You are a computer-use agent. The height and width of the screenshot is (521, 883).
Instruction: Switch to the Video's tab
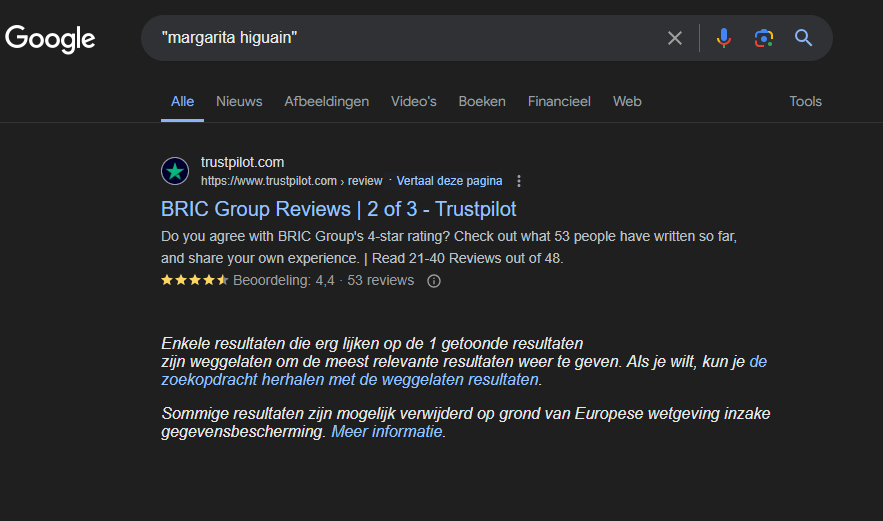[x=413, y=101]
